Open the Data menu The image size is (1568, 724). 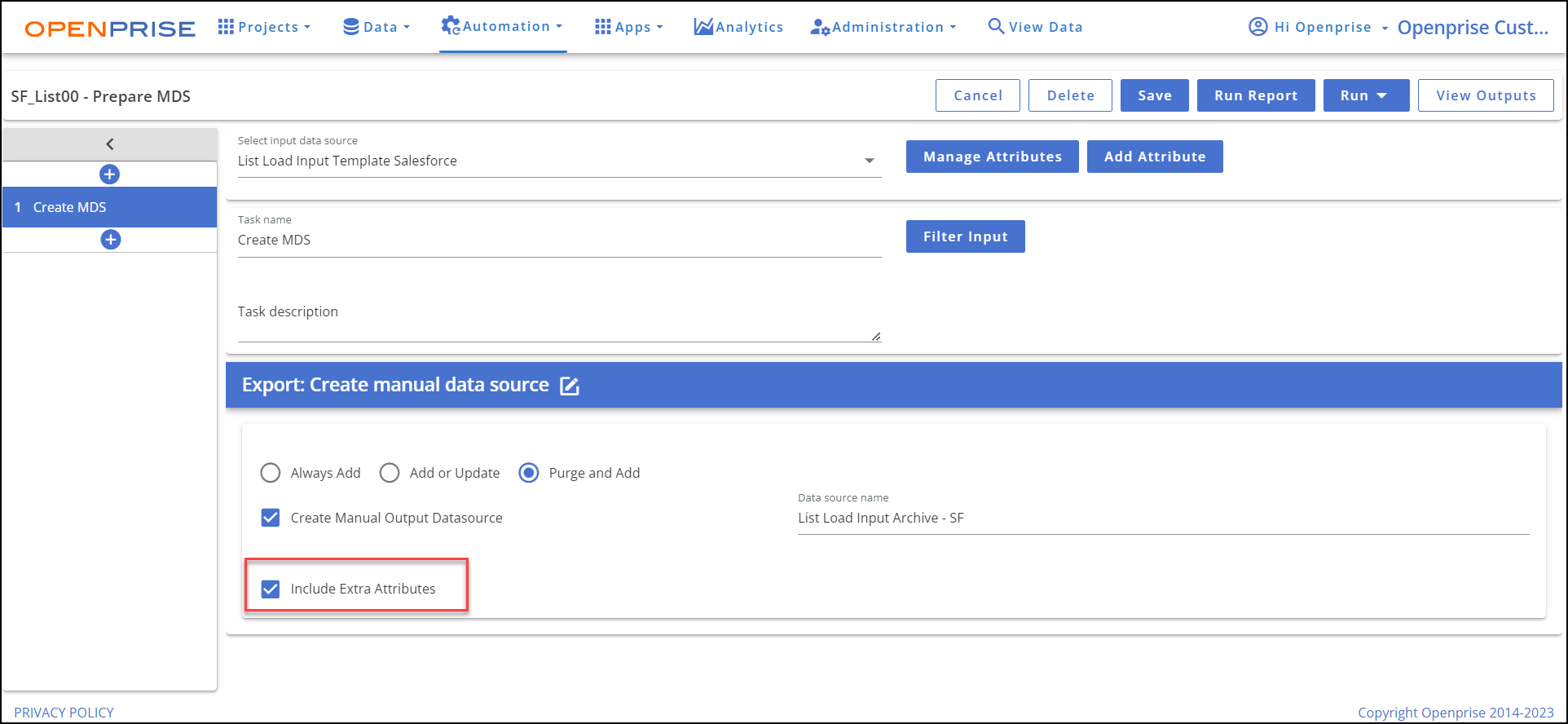[376, 27]
